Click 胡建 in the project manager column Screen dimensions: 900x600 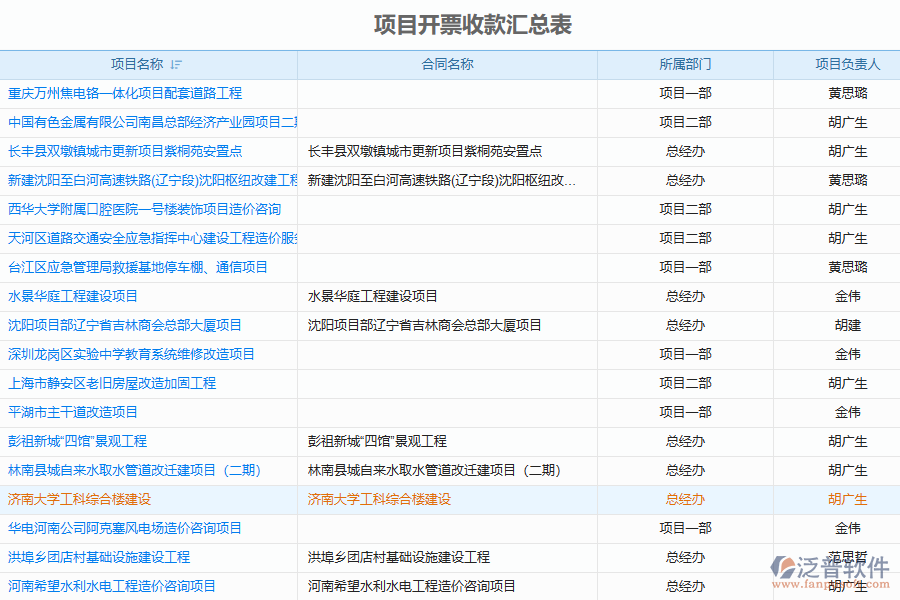[847, 325]
